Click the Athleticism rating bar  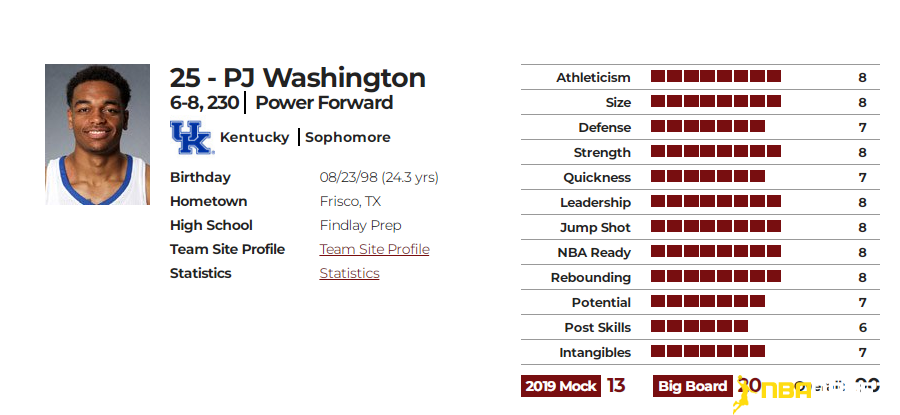point(716,76)
